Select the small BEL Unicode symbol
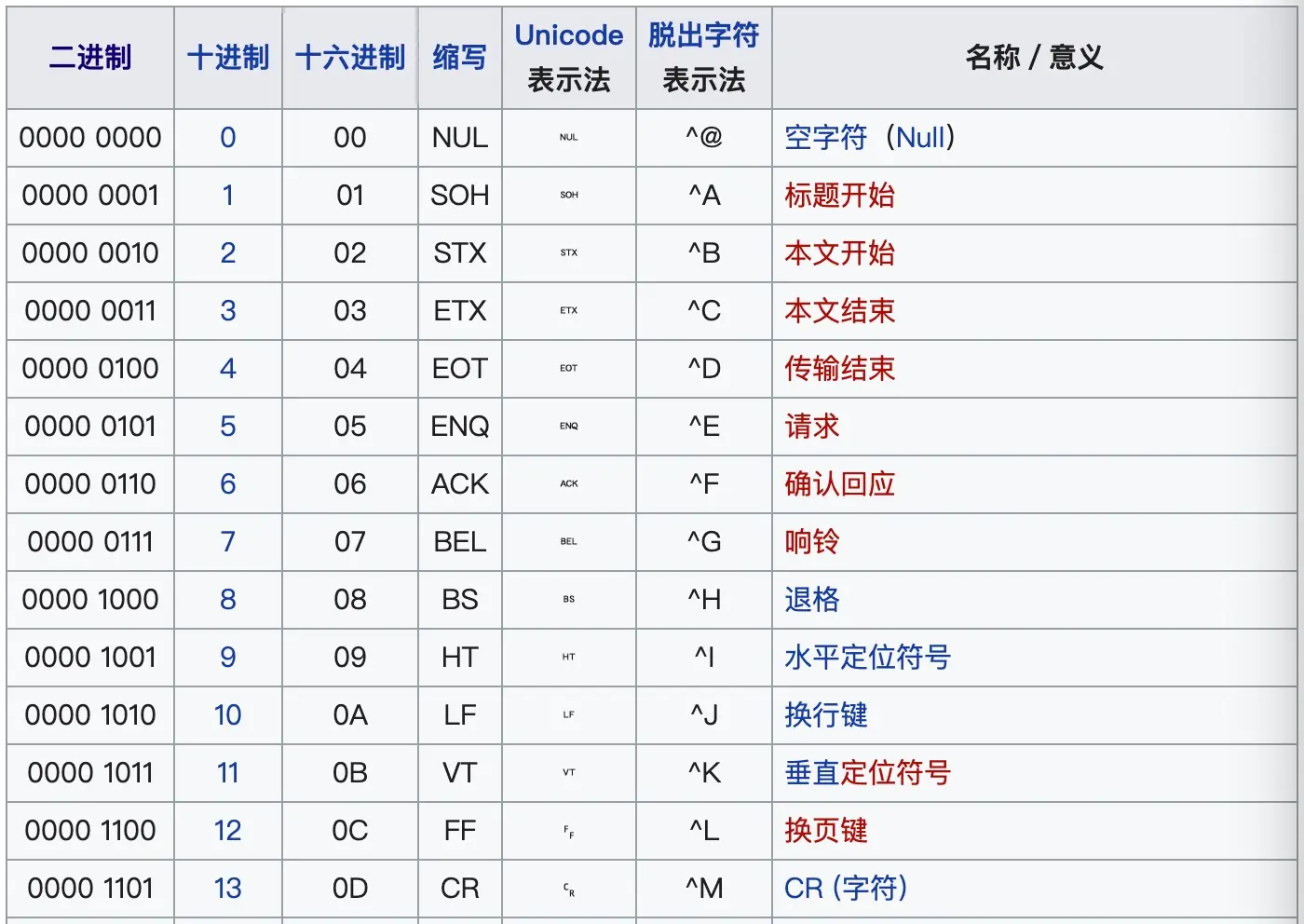1304x924 pixels. tap(569, 542)
